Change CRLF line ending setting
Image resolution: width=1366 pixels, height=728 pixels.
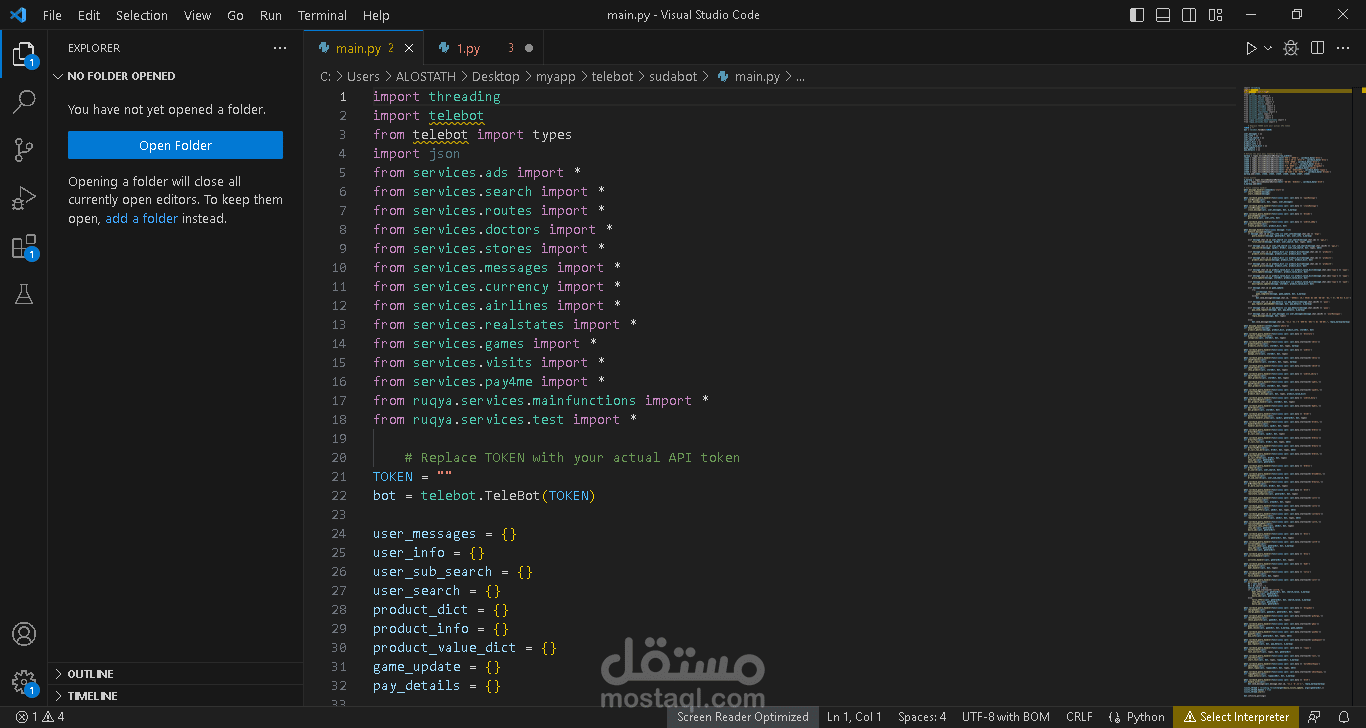tap(1079, 717)
